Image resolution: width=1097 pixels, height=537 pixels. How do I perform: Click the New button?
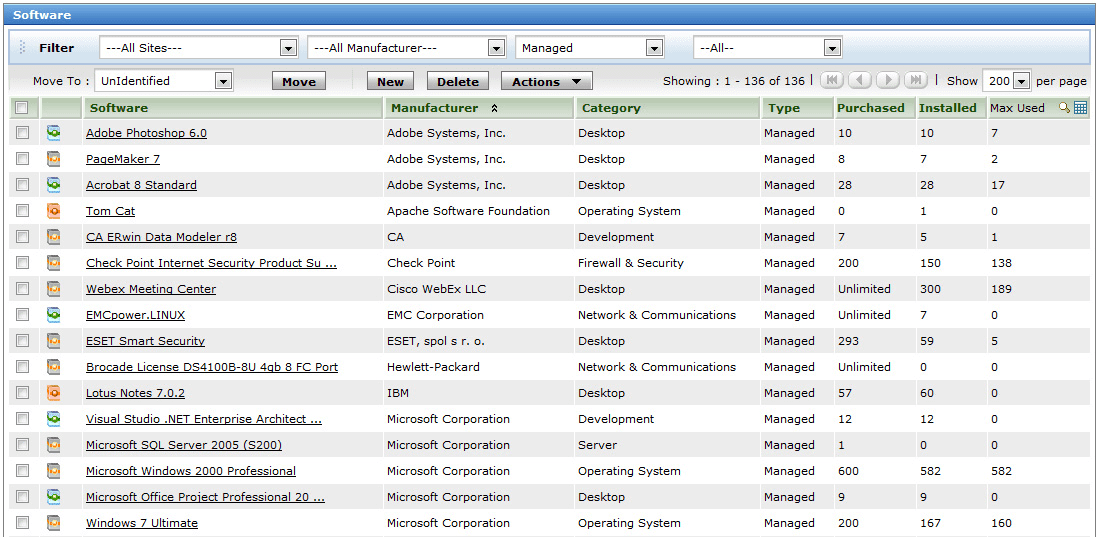click(390, 82)
